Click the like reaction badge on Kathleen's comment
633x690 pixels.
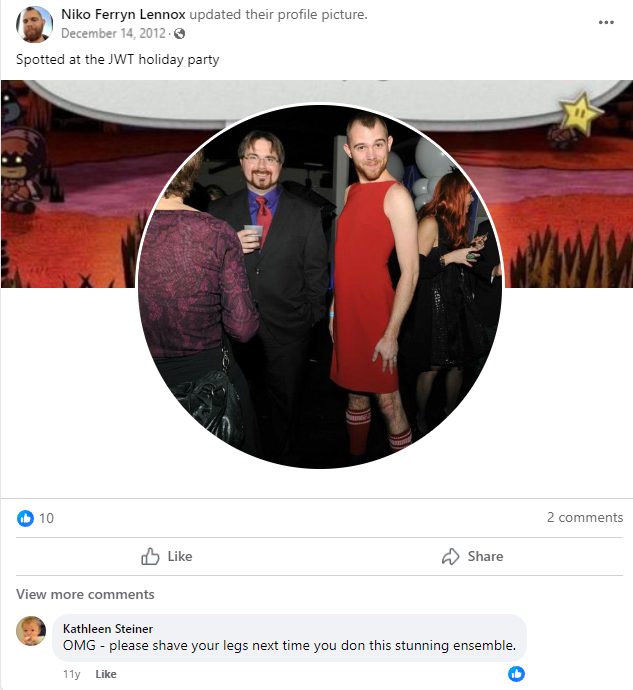point(516,674)
